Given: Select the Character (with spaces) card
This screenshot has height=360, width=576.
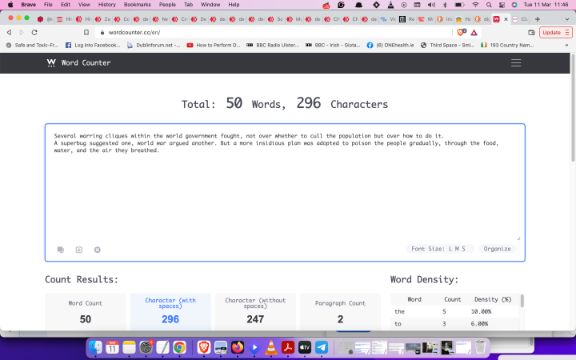Looking at the screenshot, I should [x=170, y=312].
